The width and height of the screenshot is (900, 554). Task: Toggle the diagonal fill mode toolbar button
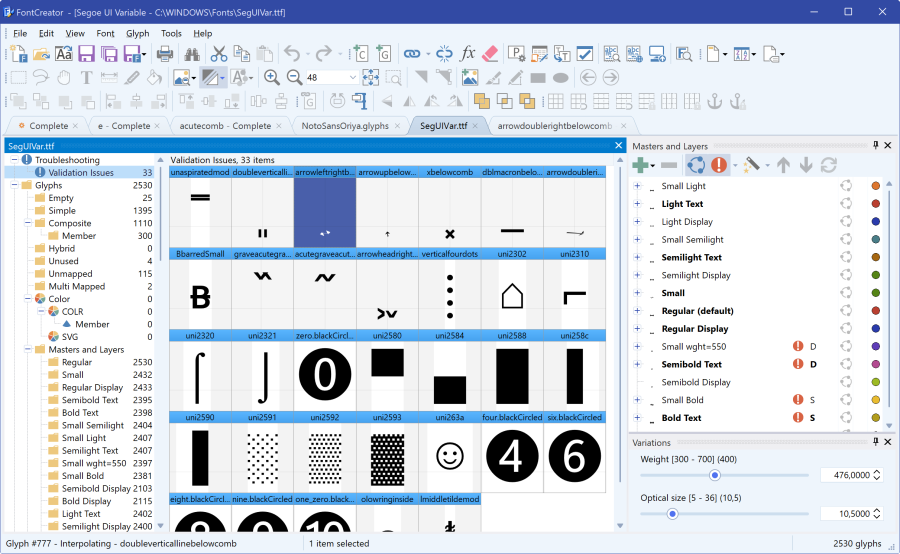[210, 78]
